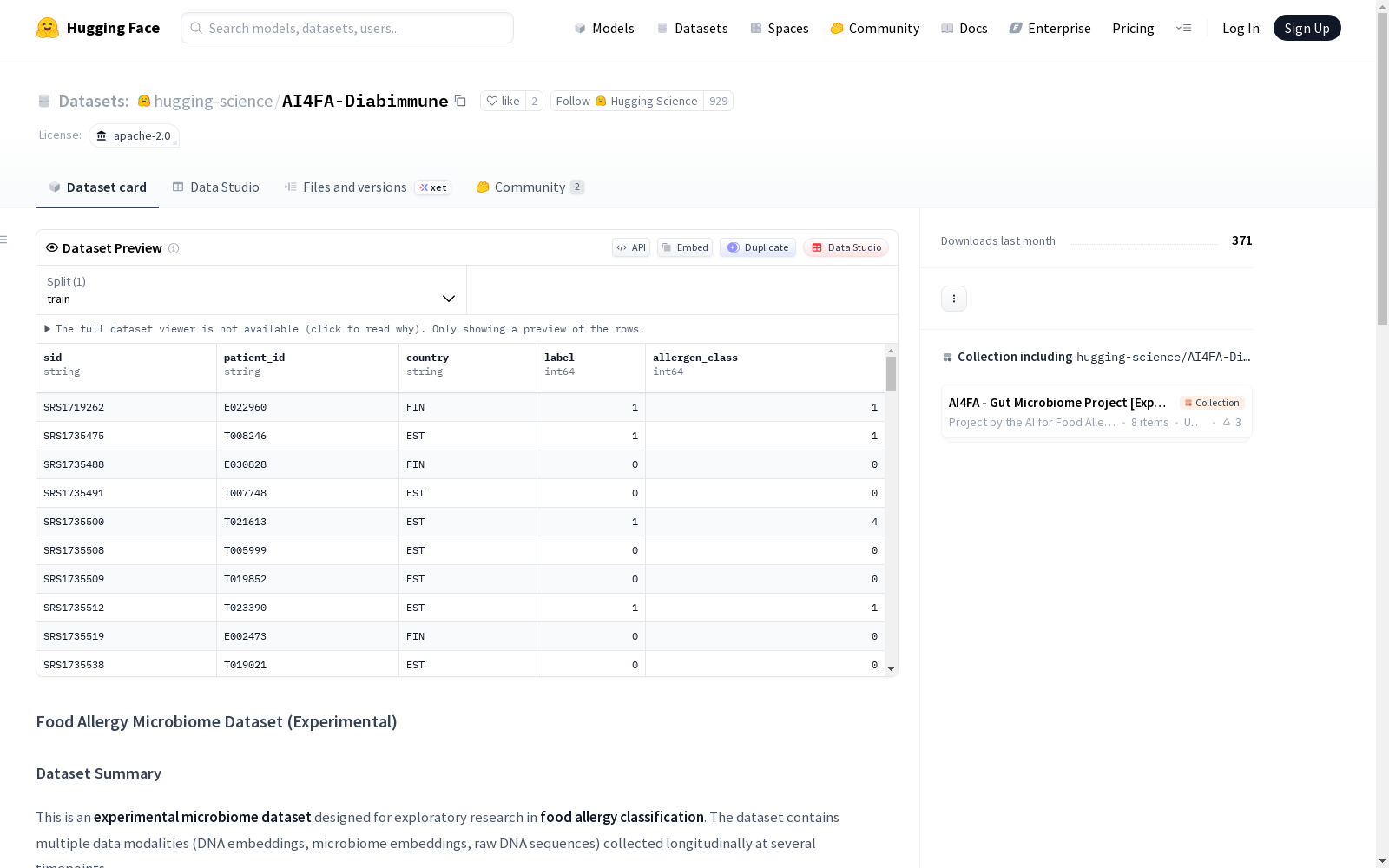Click the follower count 929

click(x=718, y=102)
